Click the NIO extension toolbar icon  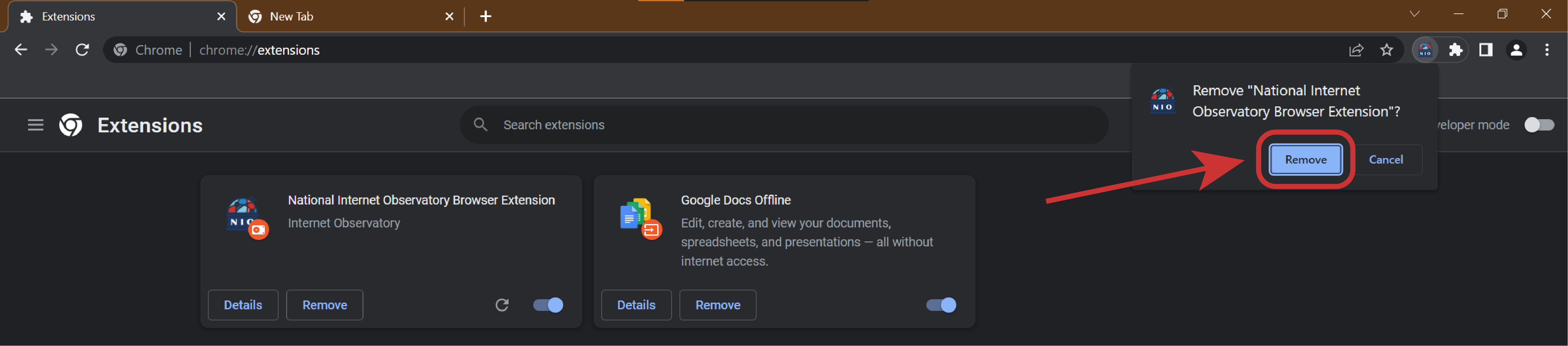pos(1425,50)
